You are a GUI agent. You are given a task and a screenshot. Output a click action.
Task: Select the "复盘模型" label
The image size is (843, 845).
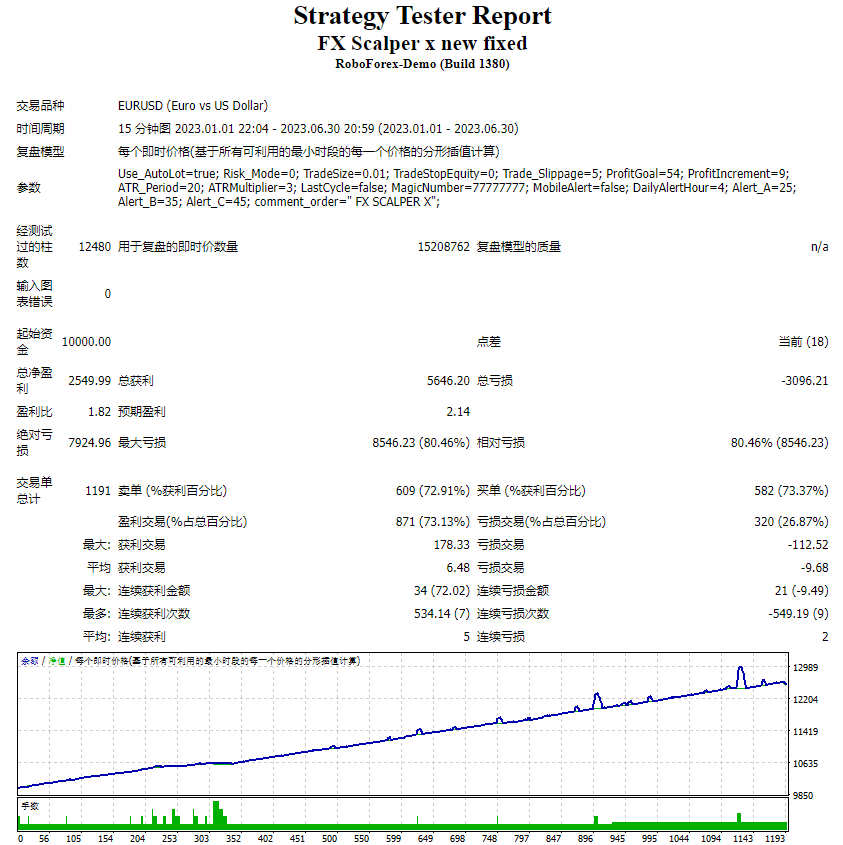click(x=40, y=152)
